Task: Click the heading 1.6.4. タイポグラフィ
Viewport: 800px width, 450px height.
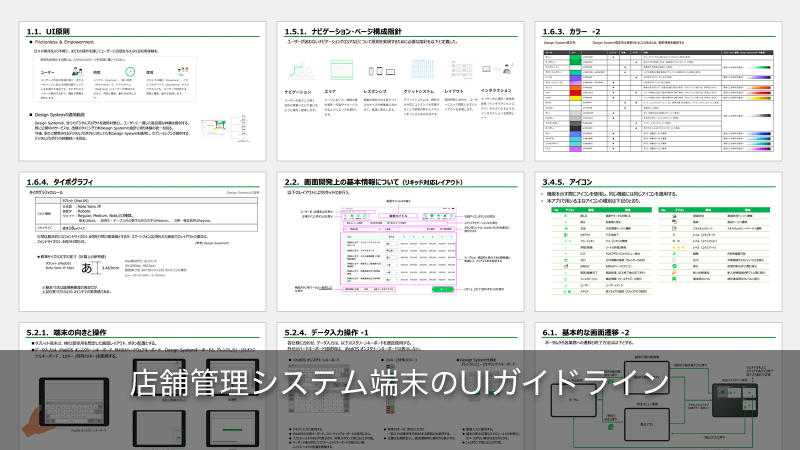Action: 60,182
